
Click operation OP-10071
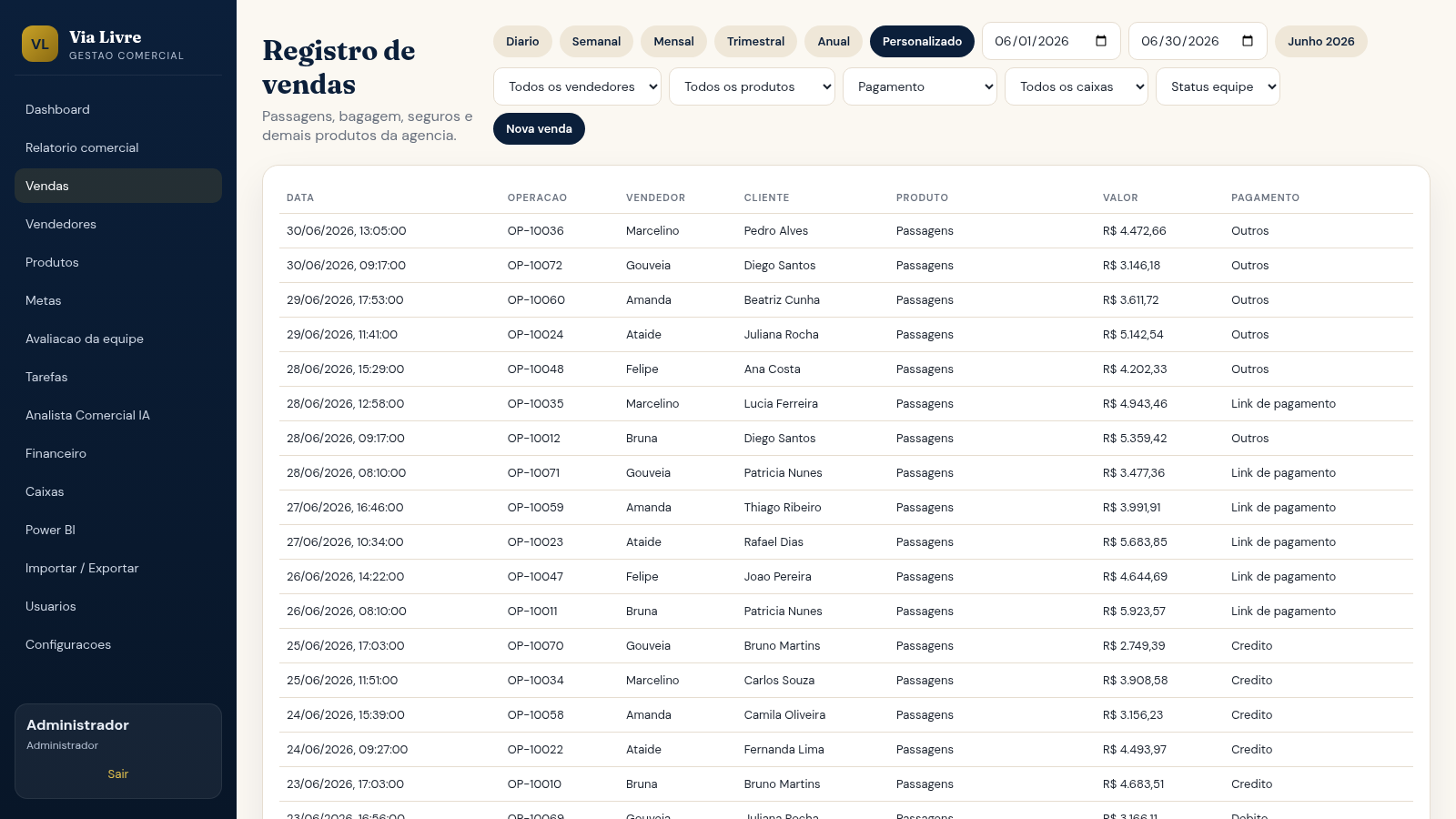pos(533,473)
